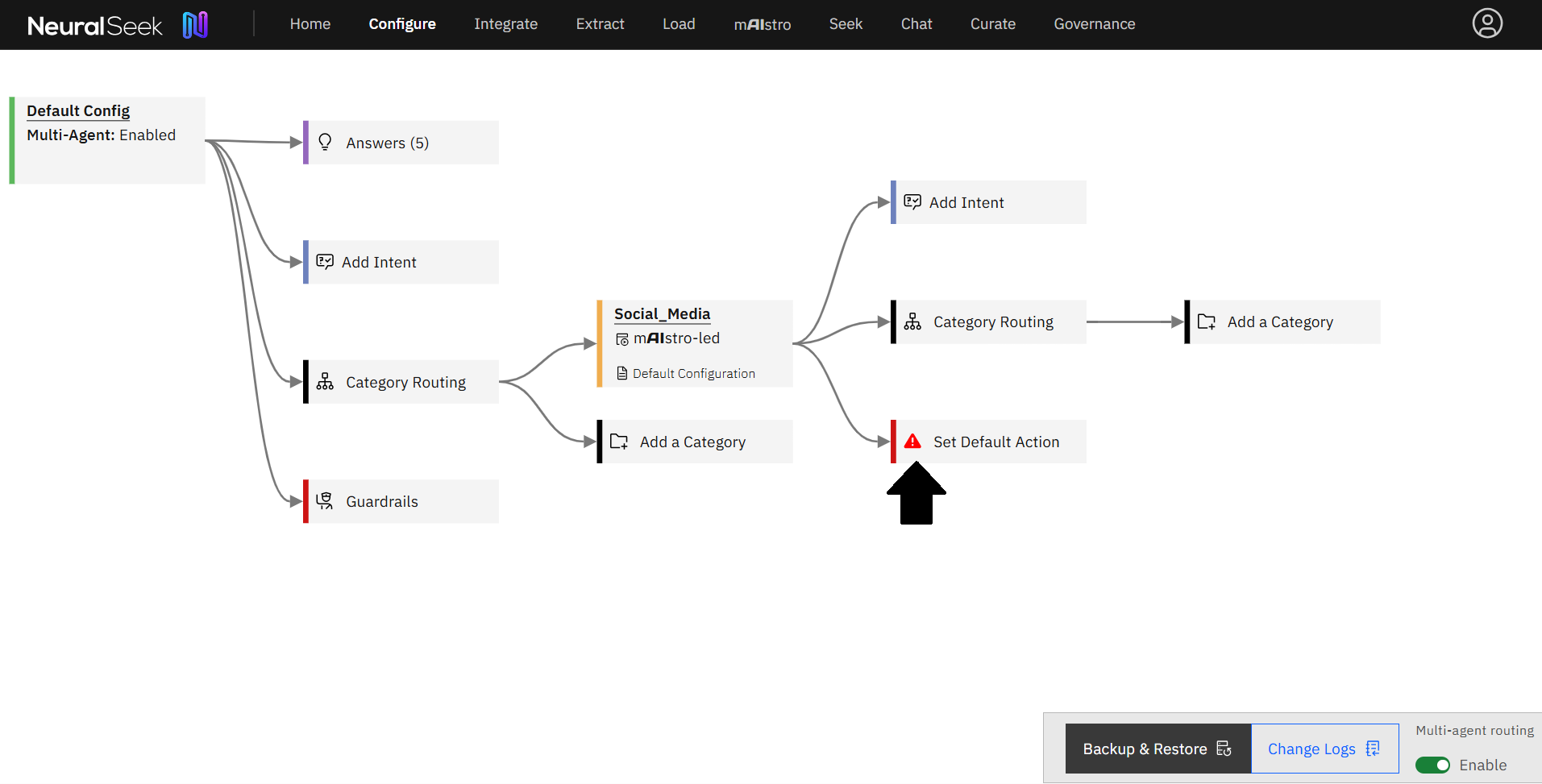Screen dimensions: 1542x784
Task: Click the lightbulb icon beside Answers (5)
Action: pos(325,143)
